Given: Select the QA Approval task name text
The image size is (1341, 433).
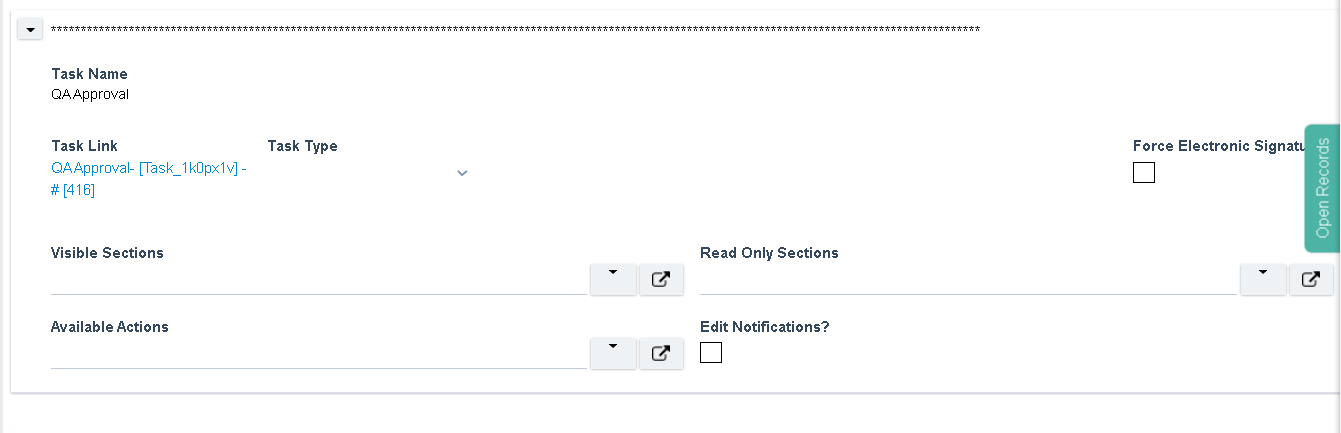Looking at the screenshot, I should [90, 95].
